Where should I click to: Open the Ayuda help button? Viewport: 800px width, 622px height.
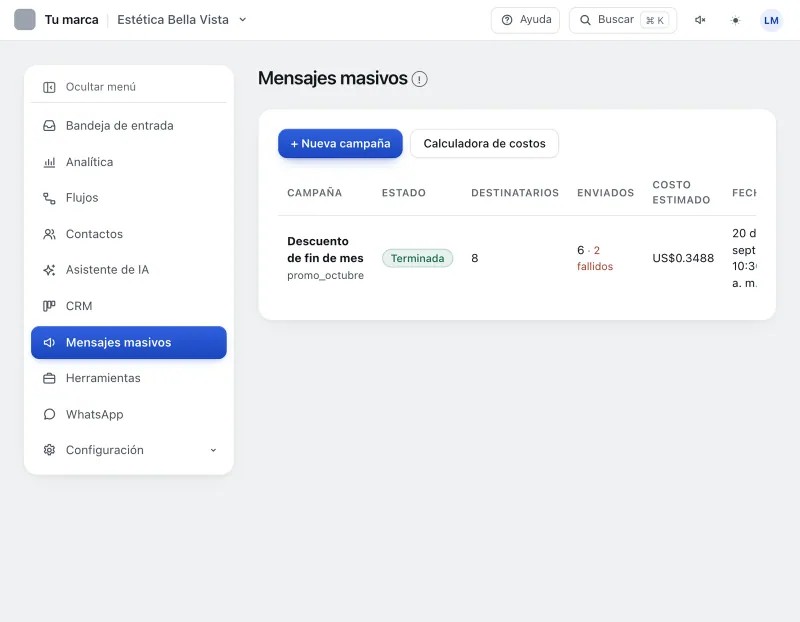tap(525, 20)
